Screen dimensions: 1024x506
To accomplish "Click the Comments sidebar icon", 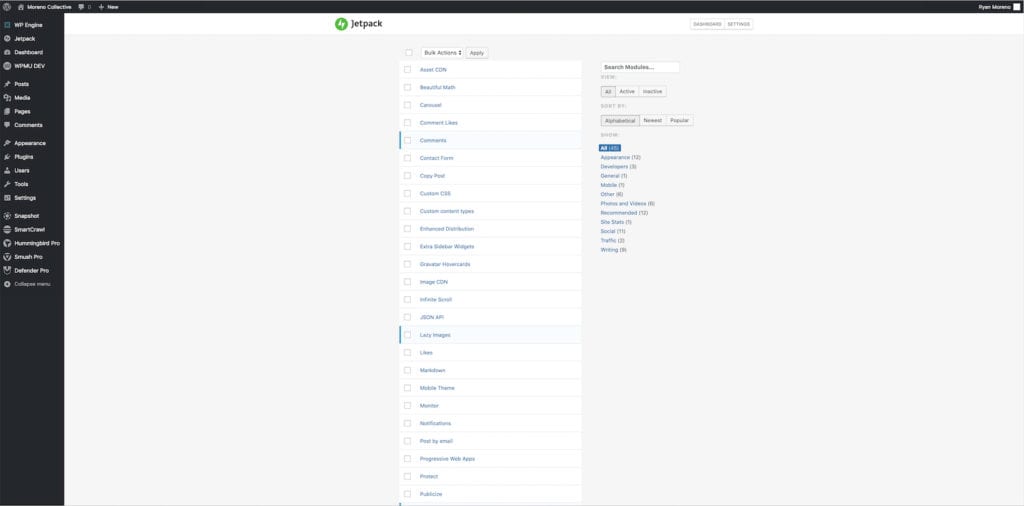I will tap(7, 125).
